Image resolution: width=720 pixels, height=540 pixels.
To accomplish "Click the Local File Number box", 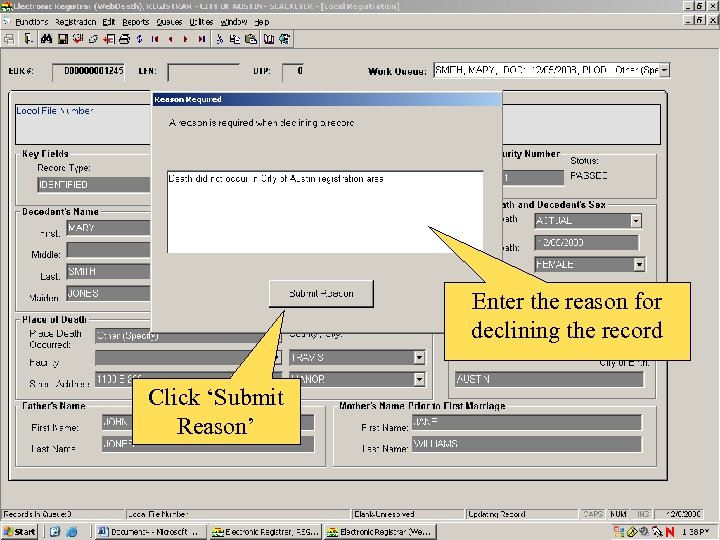I will coord(83,124).
